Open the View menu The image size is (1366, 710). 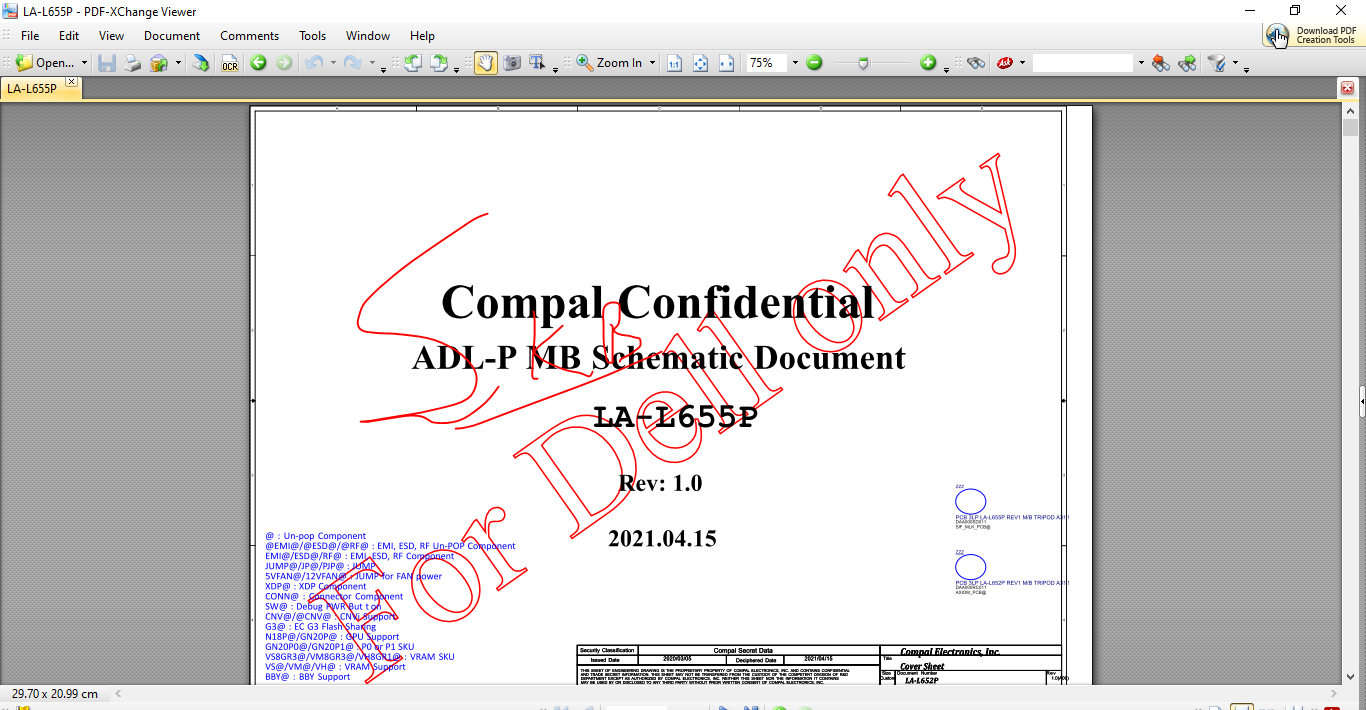(111, 36)
